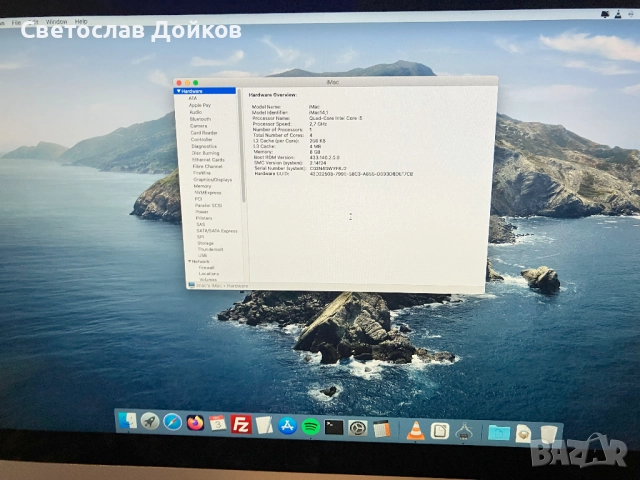Select SATA/SATA Express in the sidebar
This screenshot has height=480, width=640.
(217, 231)
